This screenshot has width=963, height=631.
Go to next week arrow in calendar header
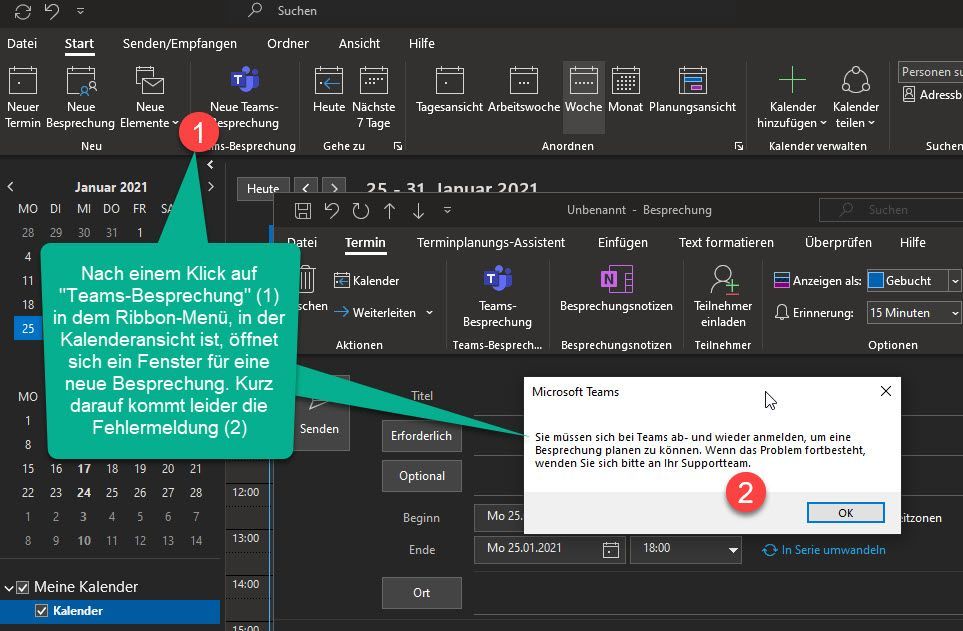(x=333, y=187)
